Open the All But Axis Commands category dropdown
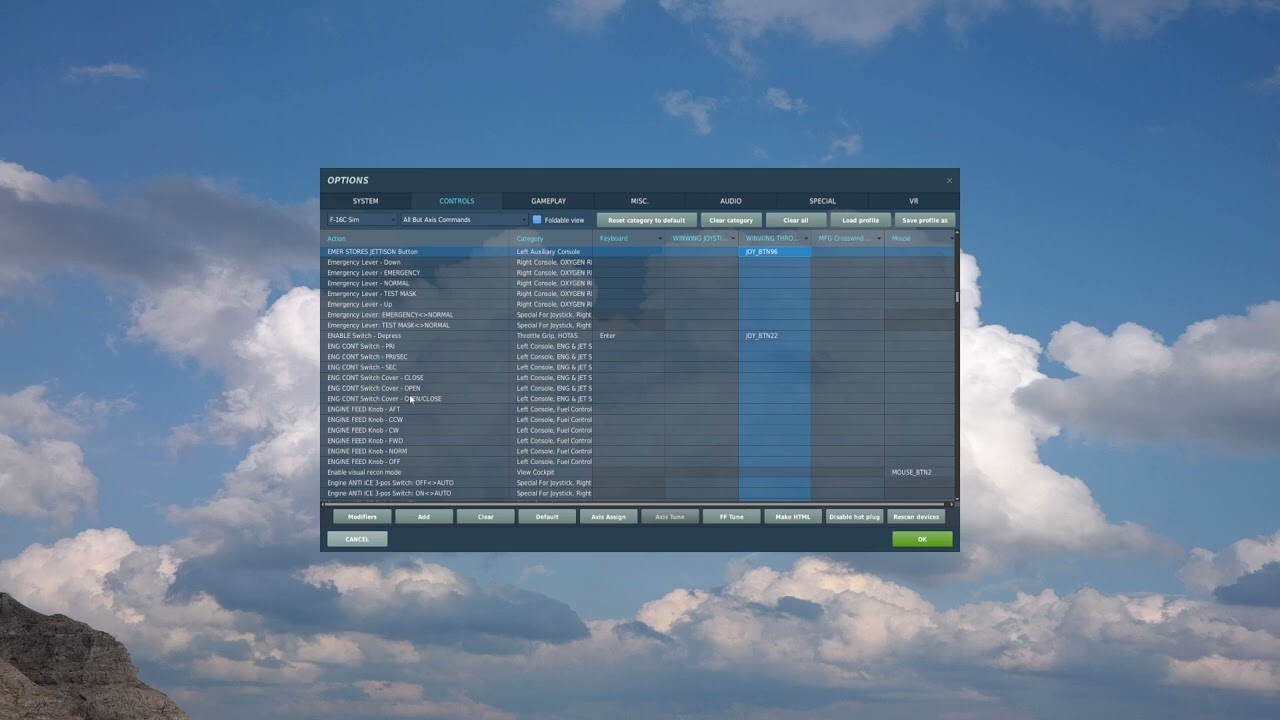Screen dimensions: 1280x720 463,220
